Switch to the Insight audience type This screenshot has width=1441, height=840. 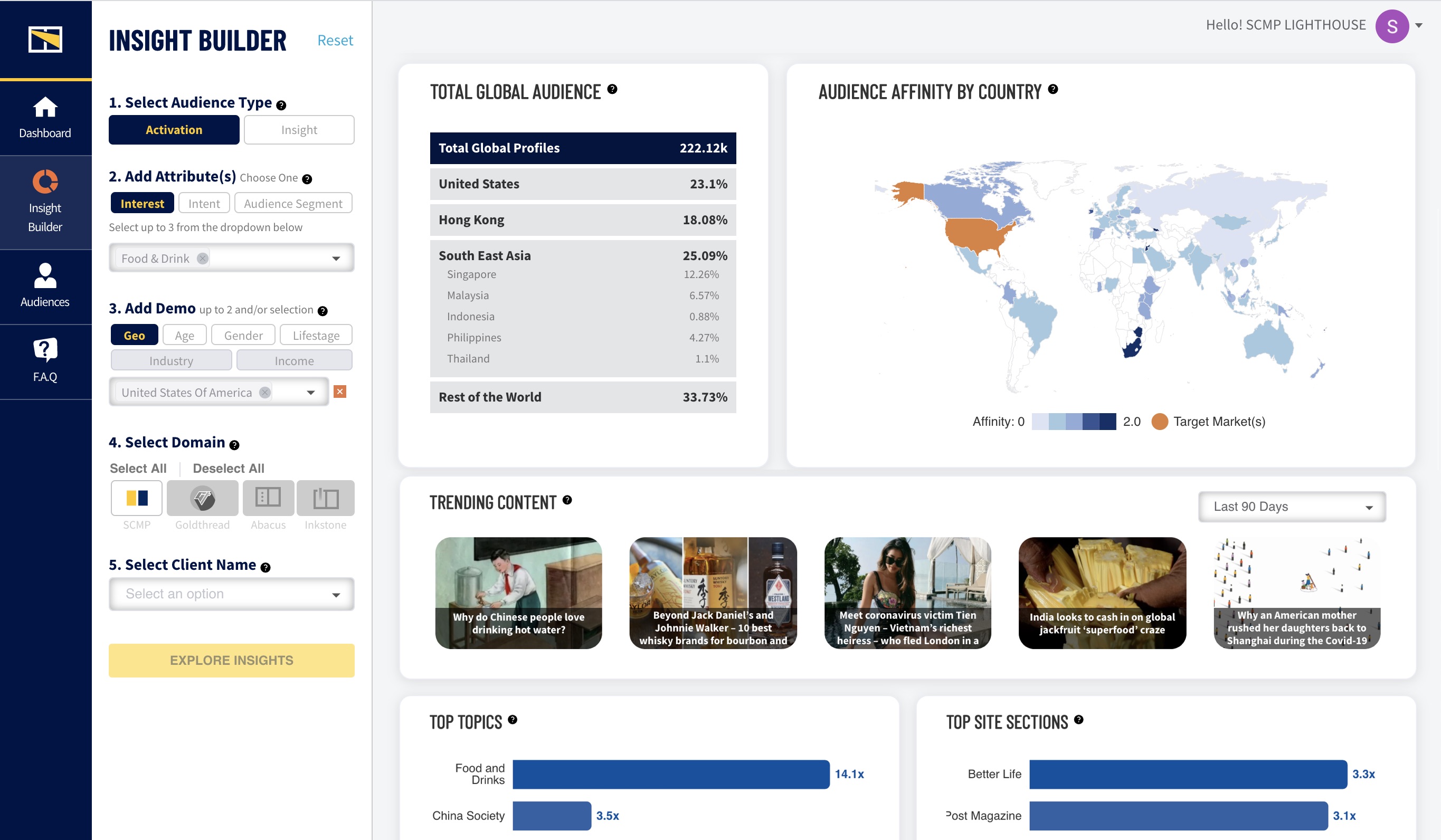299,130
